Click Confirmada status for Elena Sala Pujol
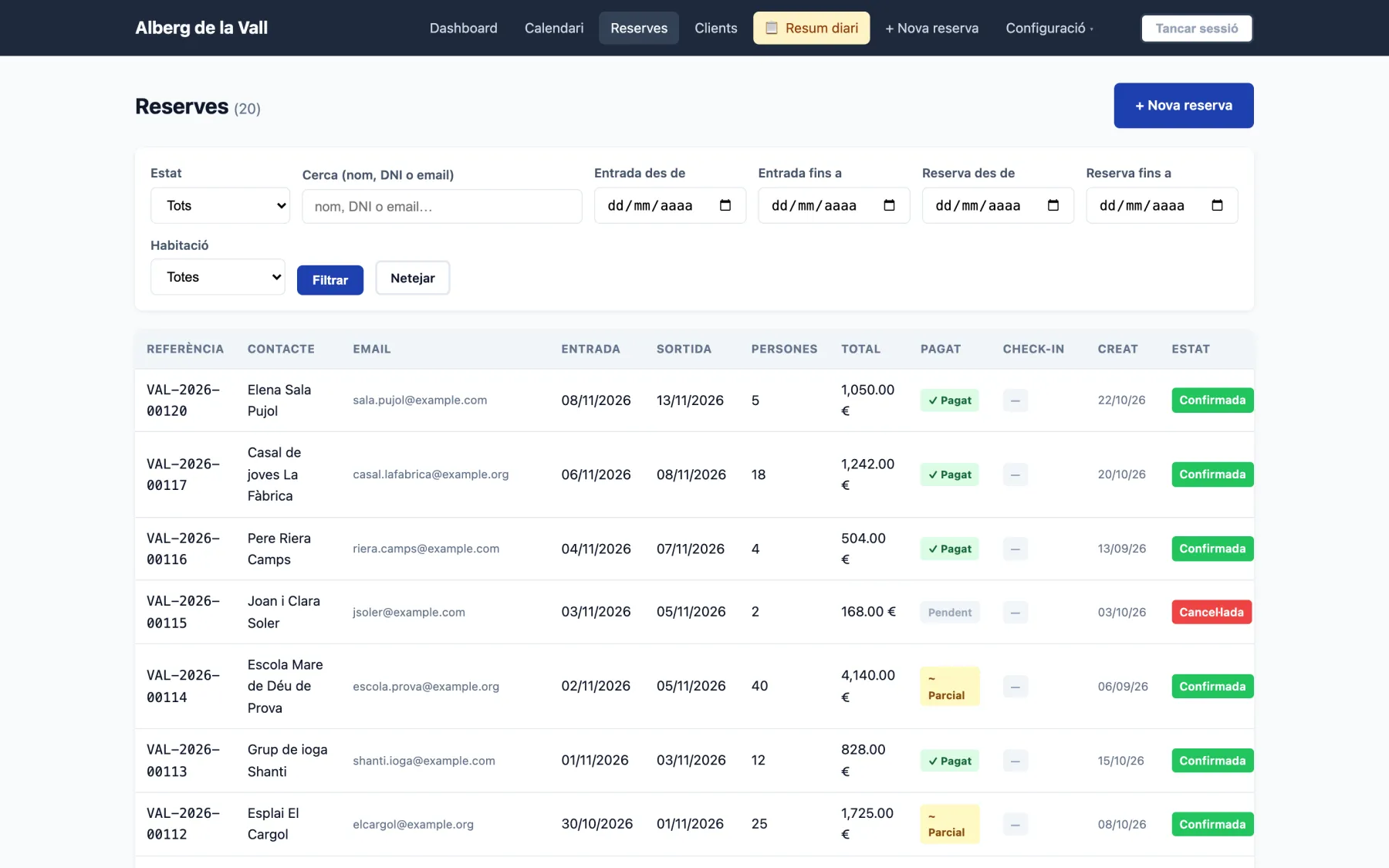The image size is (1389, 868). [1212, 400]
